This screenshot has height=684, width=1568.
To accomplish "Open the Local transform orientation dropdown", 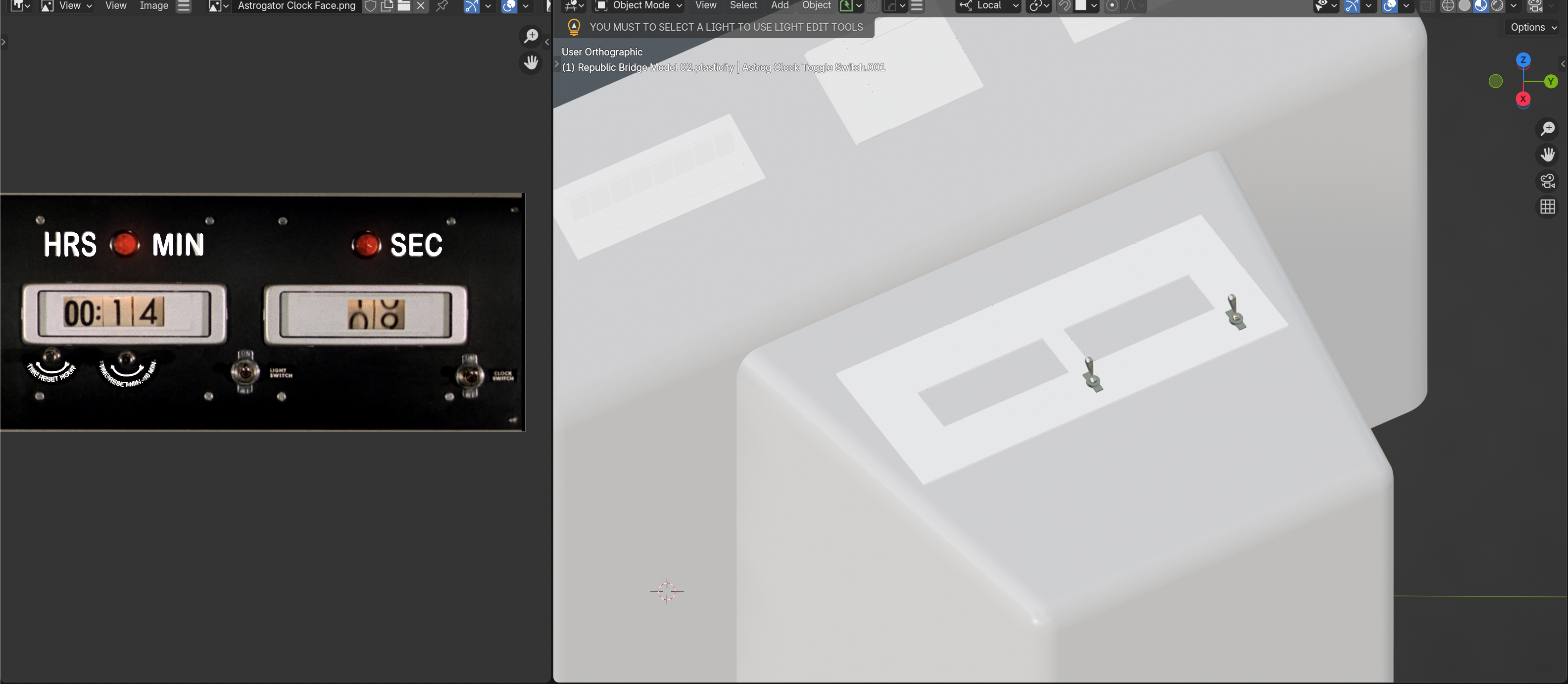I will pyautogui.click(x=988, y=5).
